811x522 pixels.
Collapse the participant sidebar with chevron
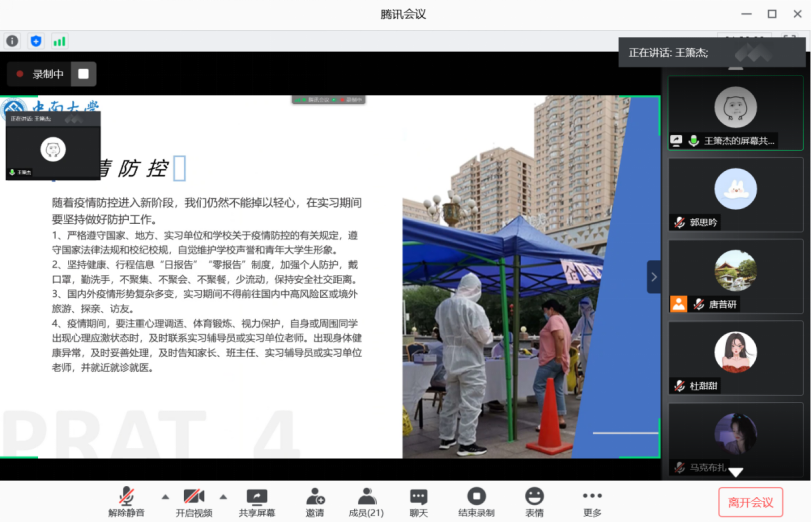click(x=654, y=277)
